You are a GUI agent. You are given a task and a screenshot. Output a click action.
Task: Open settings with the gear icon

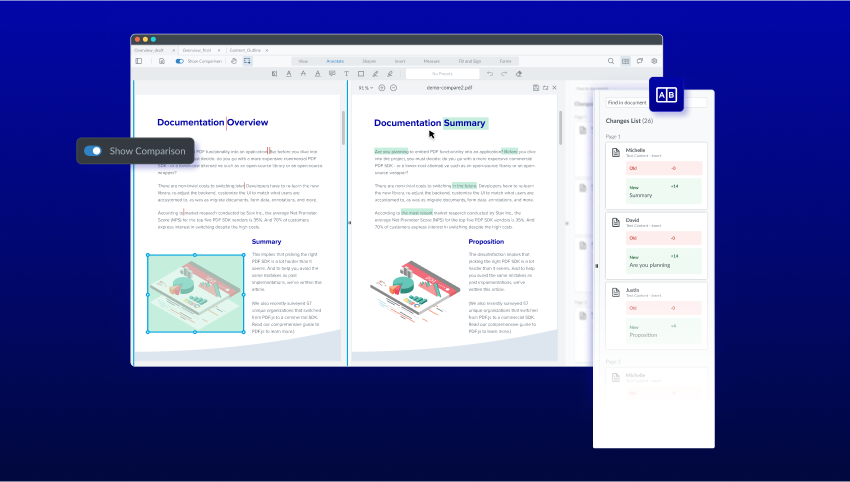pyautogui.click(x=654, y=61)
